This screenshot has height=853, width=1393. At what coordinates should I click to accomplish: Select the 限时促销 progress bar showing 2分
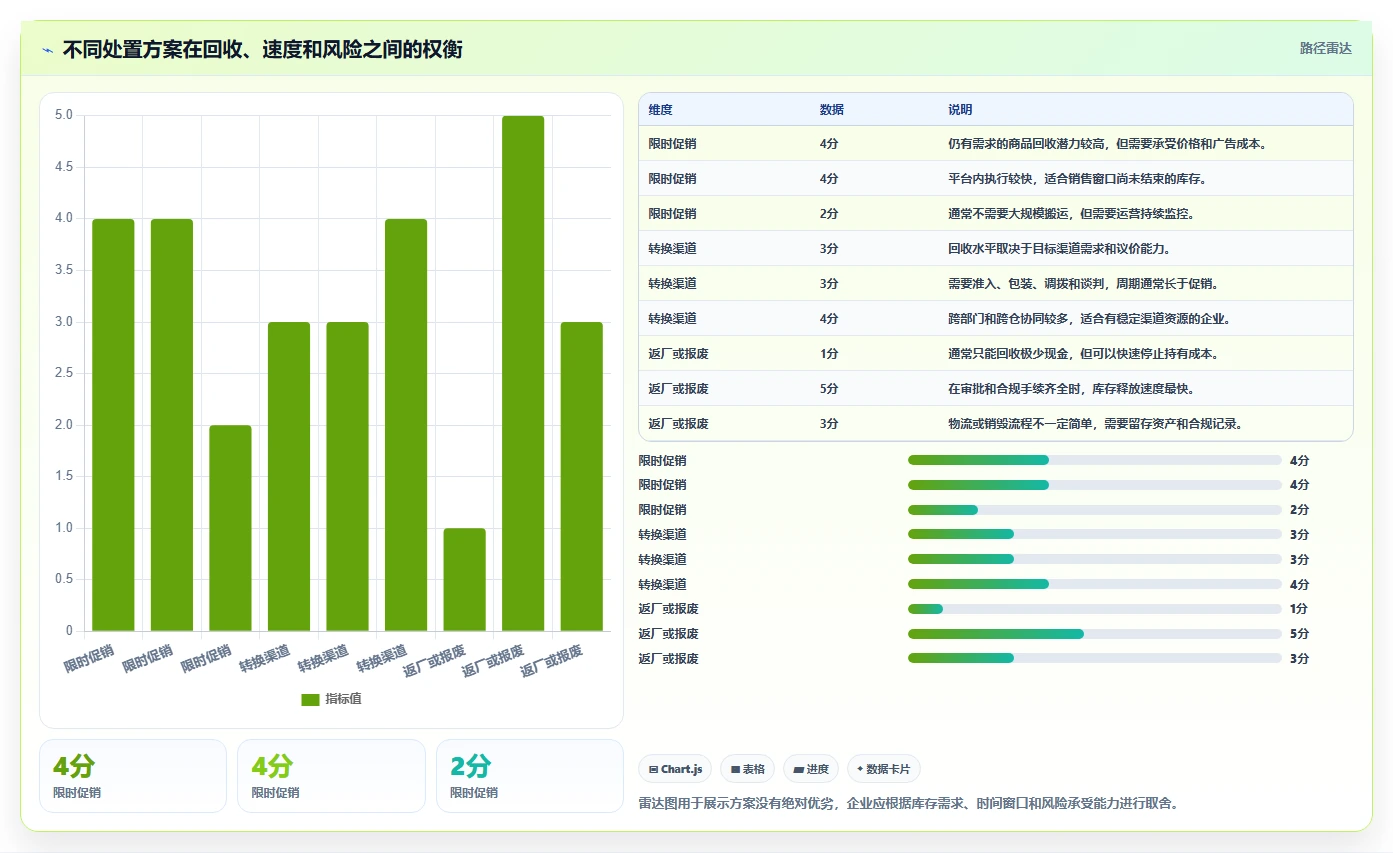[x=1095, y=510]
